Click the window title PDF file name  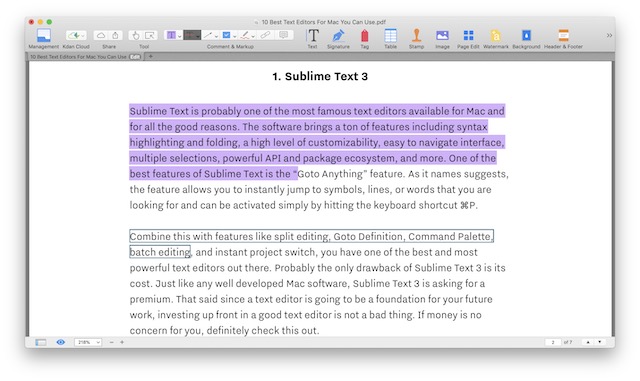pyautogui.click(x=323, y=22)
